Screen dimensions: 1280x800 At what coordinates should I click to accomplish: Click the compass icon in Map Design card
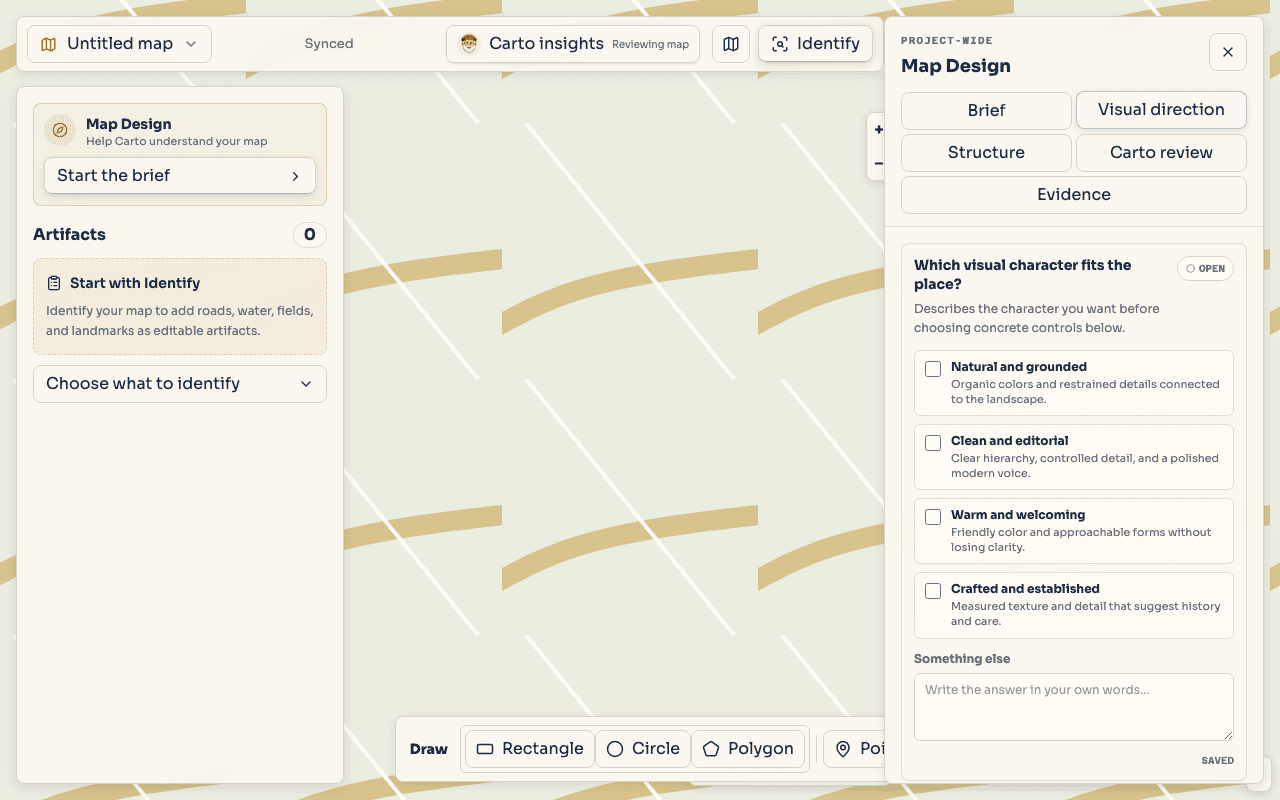click(x=60, y=131)
